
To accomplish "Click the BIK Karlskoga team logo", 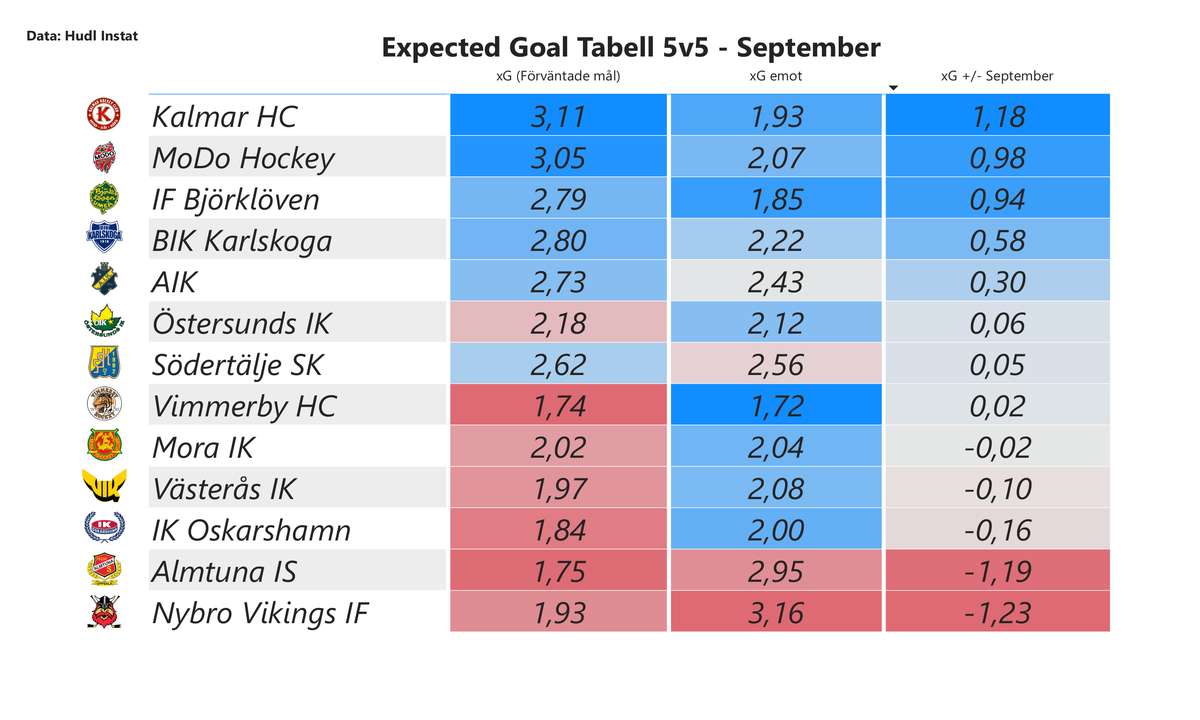I will pyautogui.click(x=104, y=240).
